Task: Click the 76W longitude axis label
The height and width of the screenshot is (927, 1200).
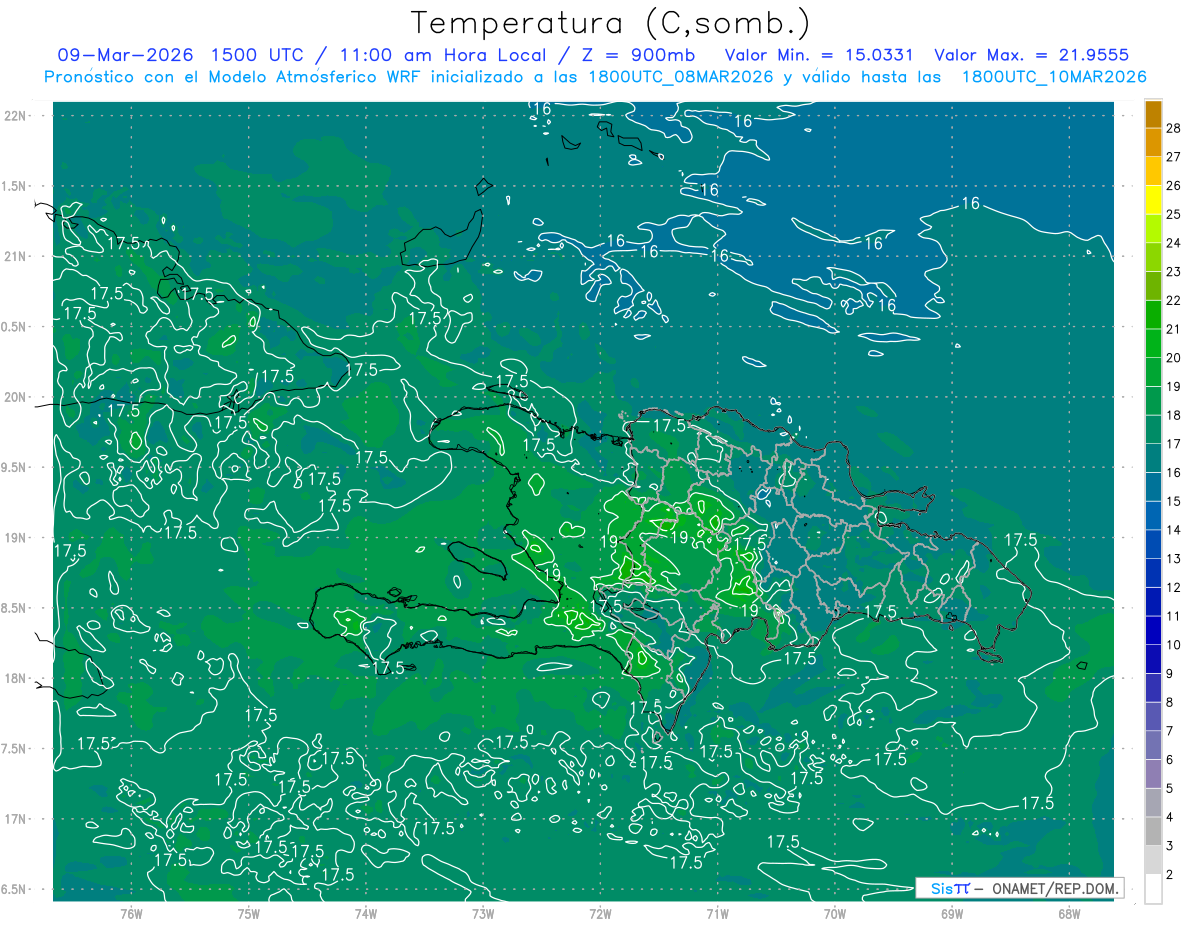Action: [x=131, y=914]
